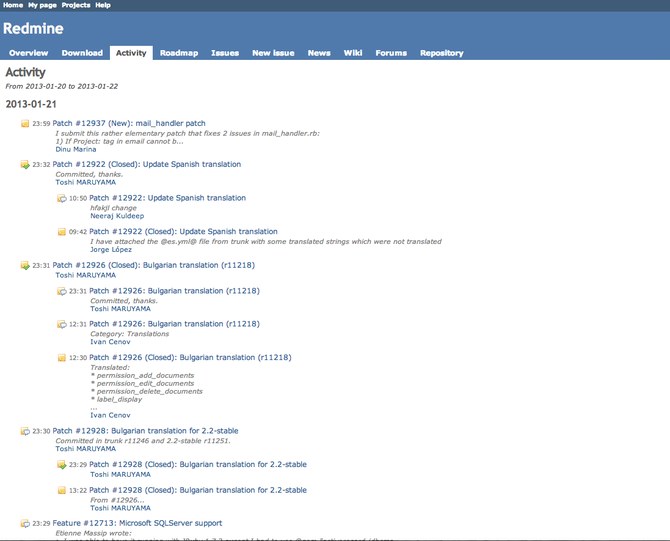Click the new-issue icon beside Patch #12937
Screen dimensions: 670x541
[25, 123]
